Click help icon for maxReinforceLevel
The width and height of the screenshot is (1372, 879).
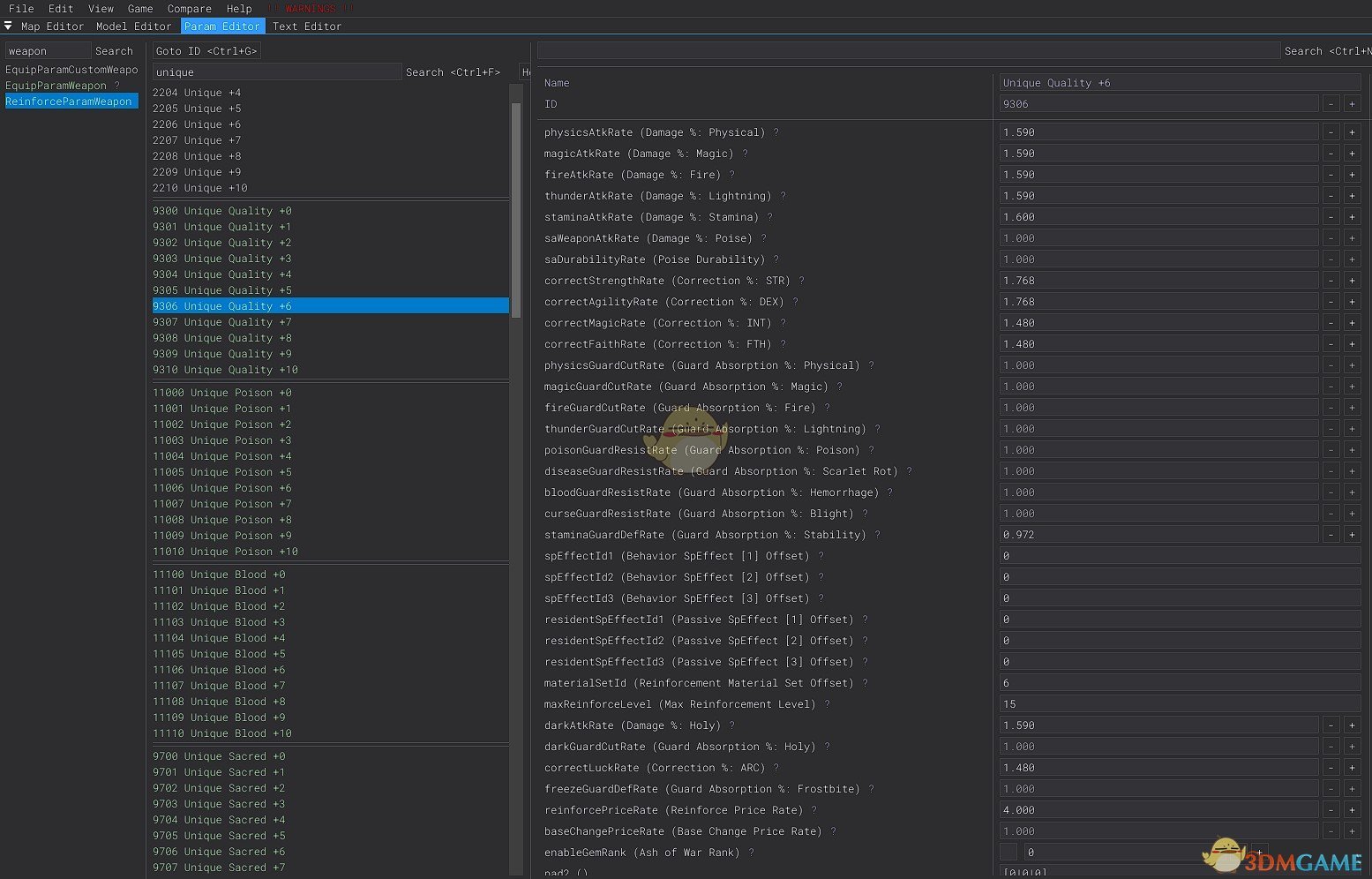click(827, 704)
